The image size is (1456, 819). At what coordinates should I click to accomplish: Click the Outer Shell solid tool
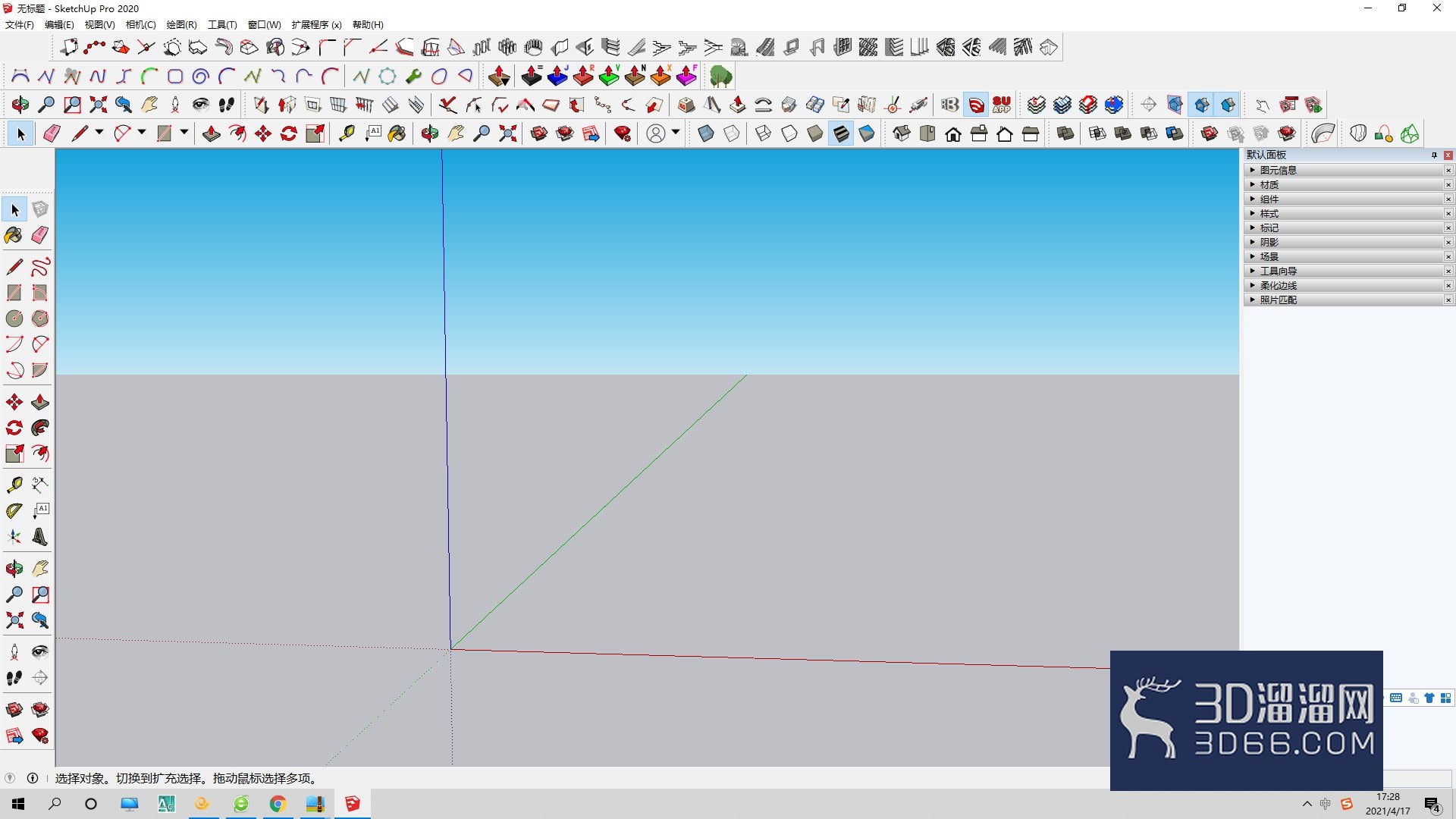click(1065, 134)
